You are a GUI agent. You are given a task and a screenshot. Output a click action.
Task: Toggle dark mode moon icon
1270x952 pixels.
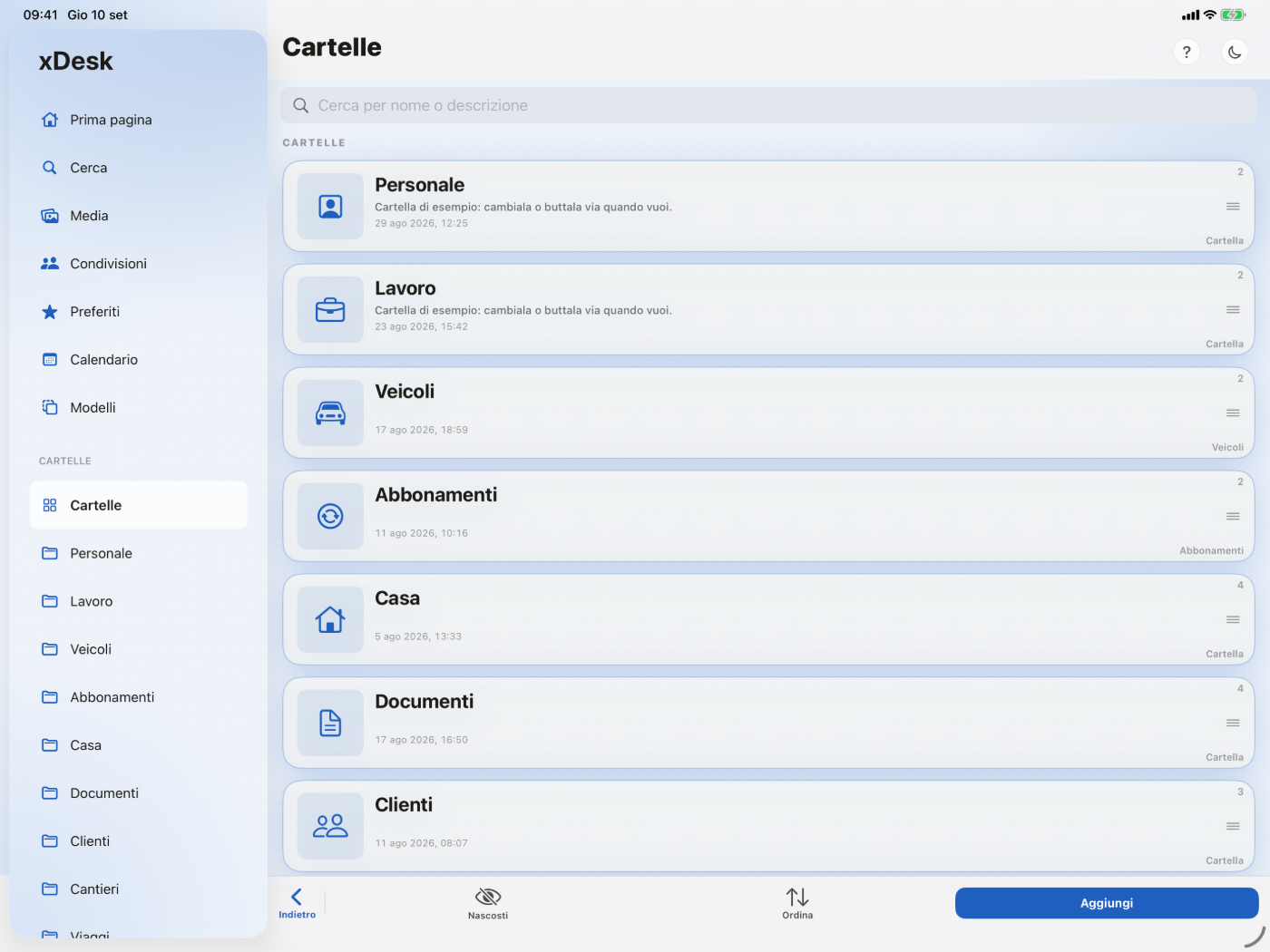[x=1235, y=52]
